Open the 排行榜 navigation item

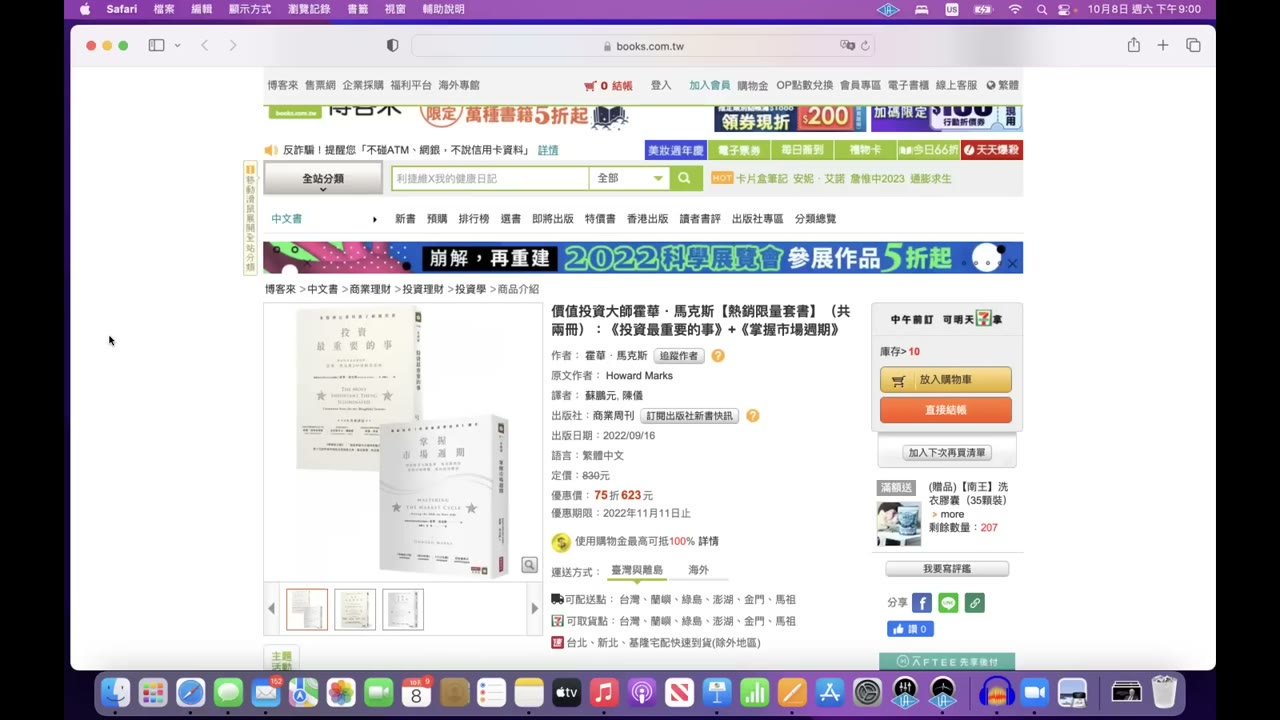pos(474,219)
